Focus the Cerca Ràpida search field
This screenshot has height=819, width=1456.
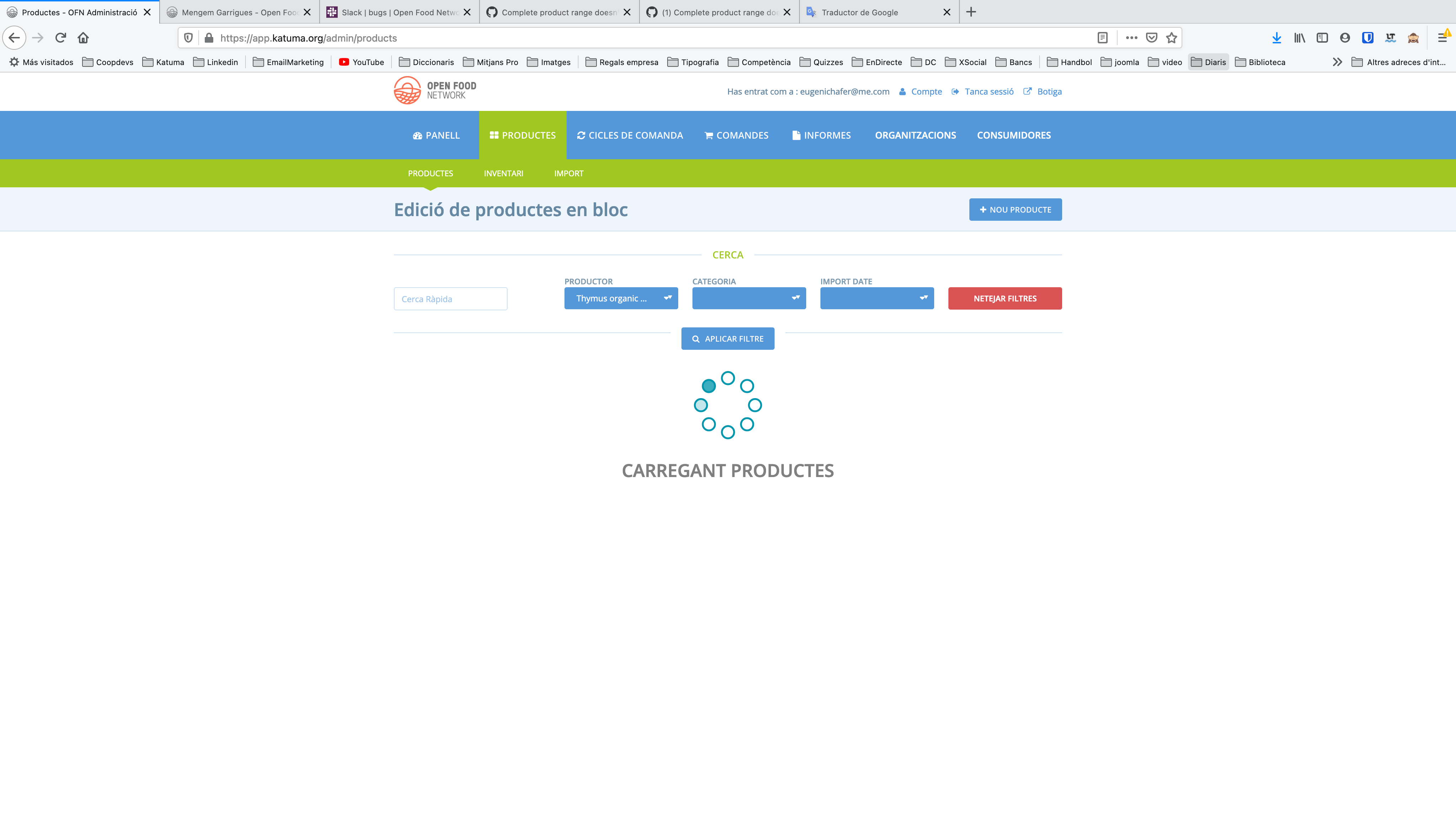450,299
